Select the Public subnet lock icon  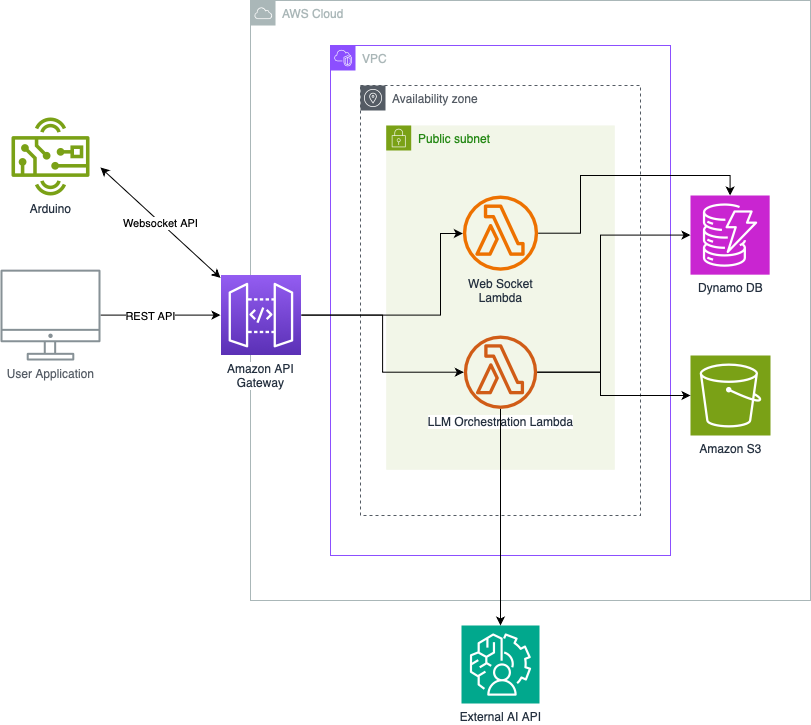pos(398,138)
